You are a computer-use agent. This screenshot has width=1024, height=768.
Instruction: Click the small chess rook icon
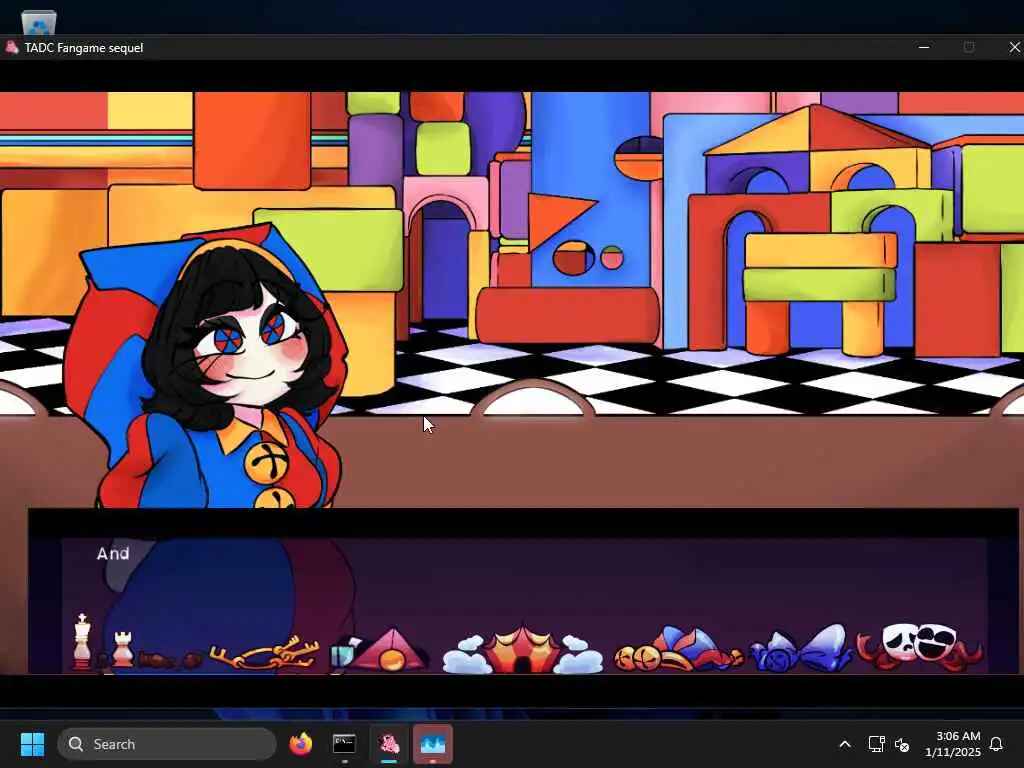tap(123, 648)
